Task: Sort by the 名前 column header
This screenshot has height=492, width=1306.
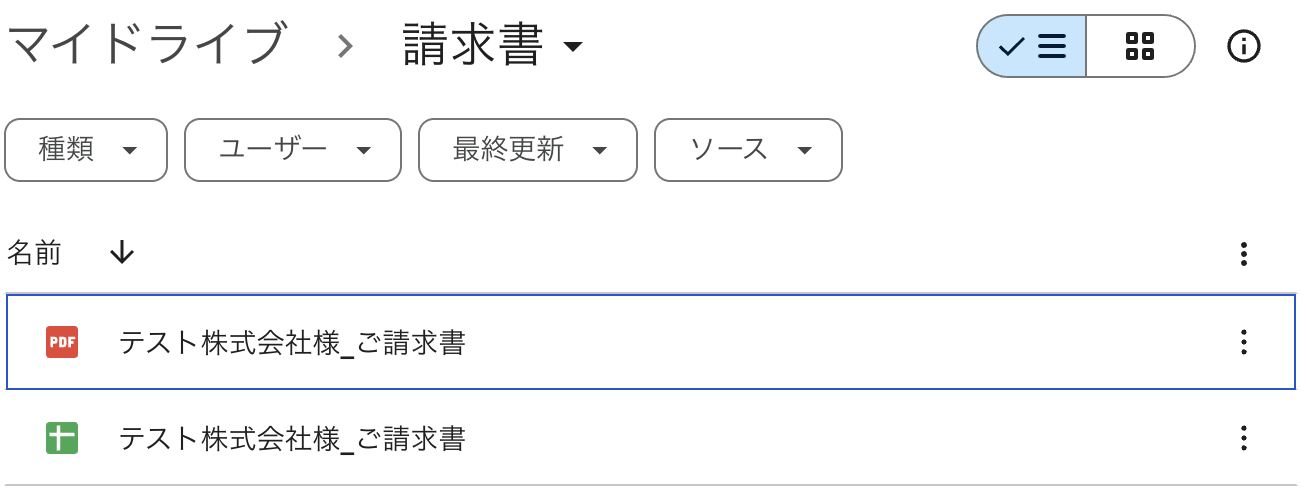Action: (x=34, y=254)
